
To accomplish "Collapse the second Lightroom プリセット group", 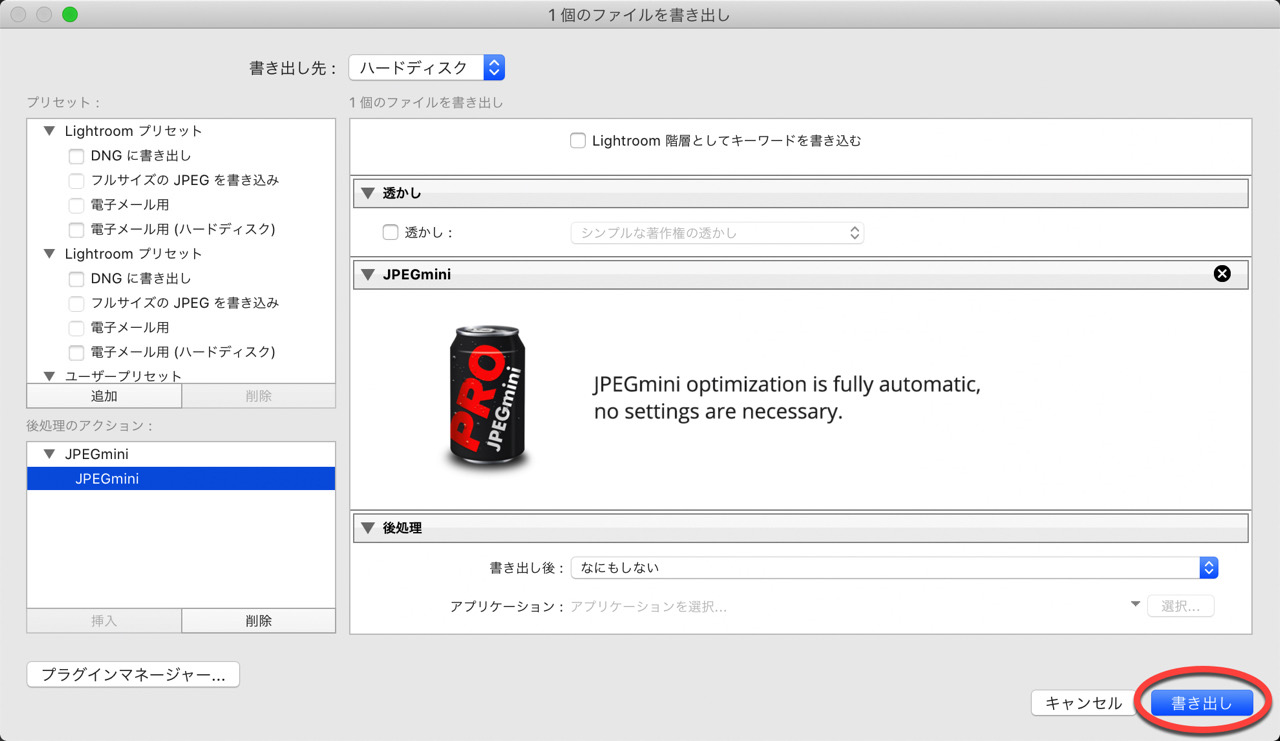I will click(49, 254).
